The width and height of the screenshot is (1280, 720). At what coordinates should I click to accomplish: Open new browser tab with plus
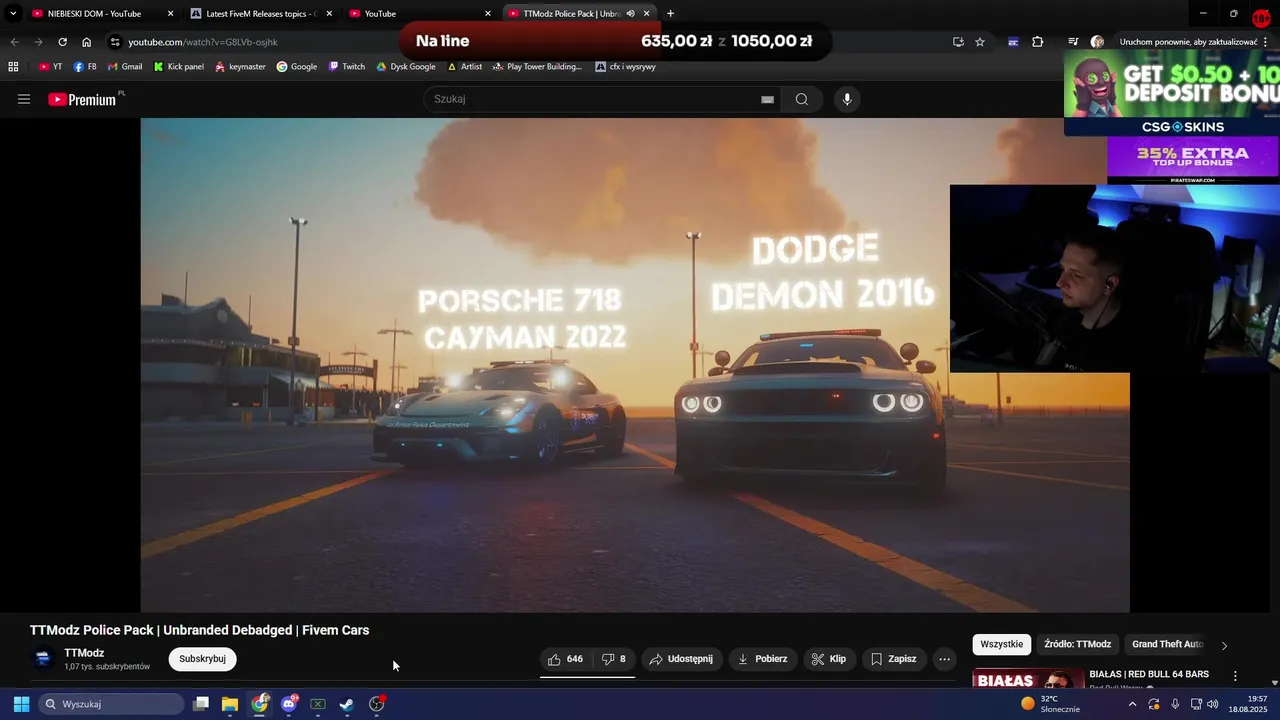670,14
